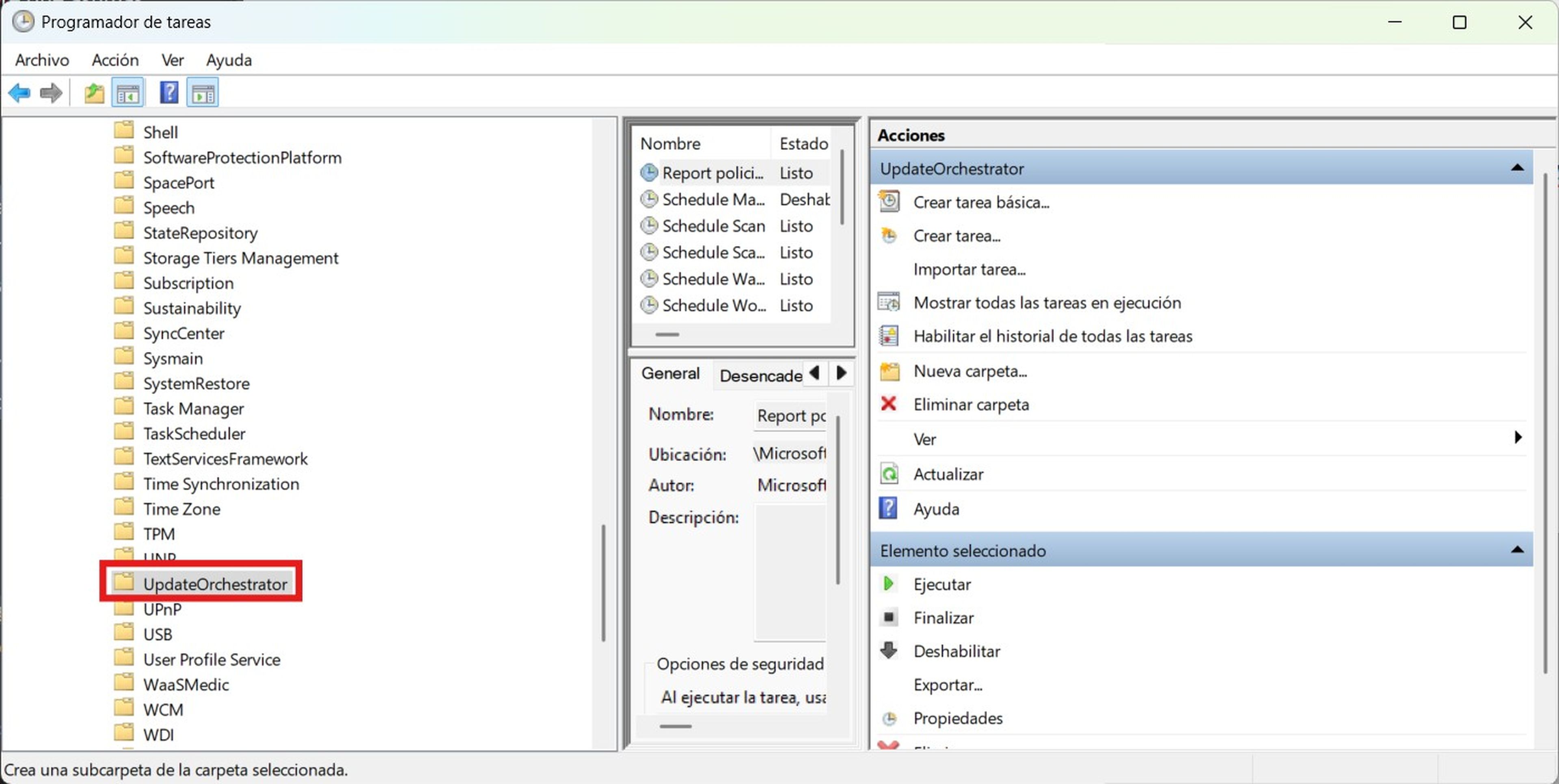Toggle the show/hide action pane icon

pos(203,93)
